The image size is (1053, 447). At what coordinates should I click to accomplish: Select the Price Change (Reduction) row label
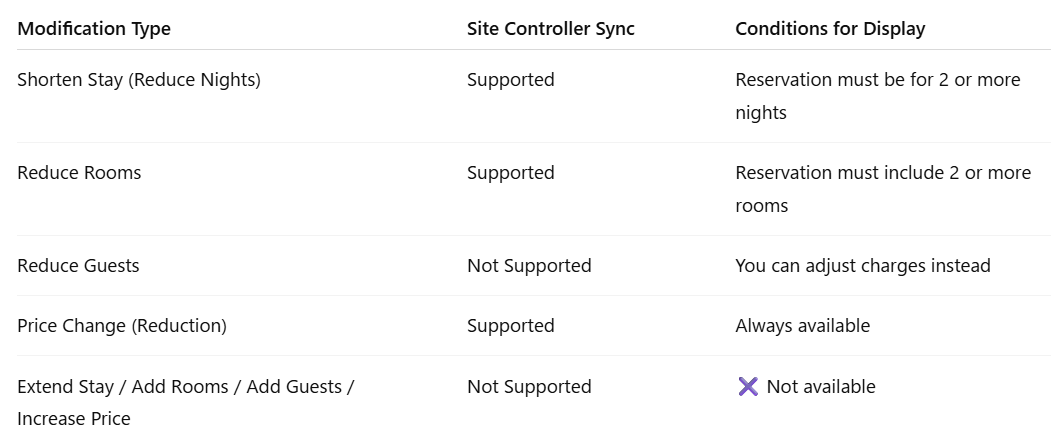pos(122,326)
